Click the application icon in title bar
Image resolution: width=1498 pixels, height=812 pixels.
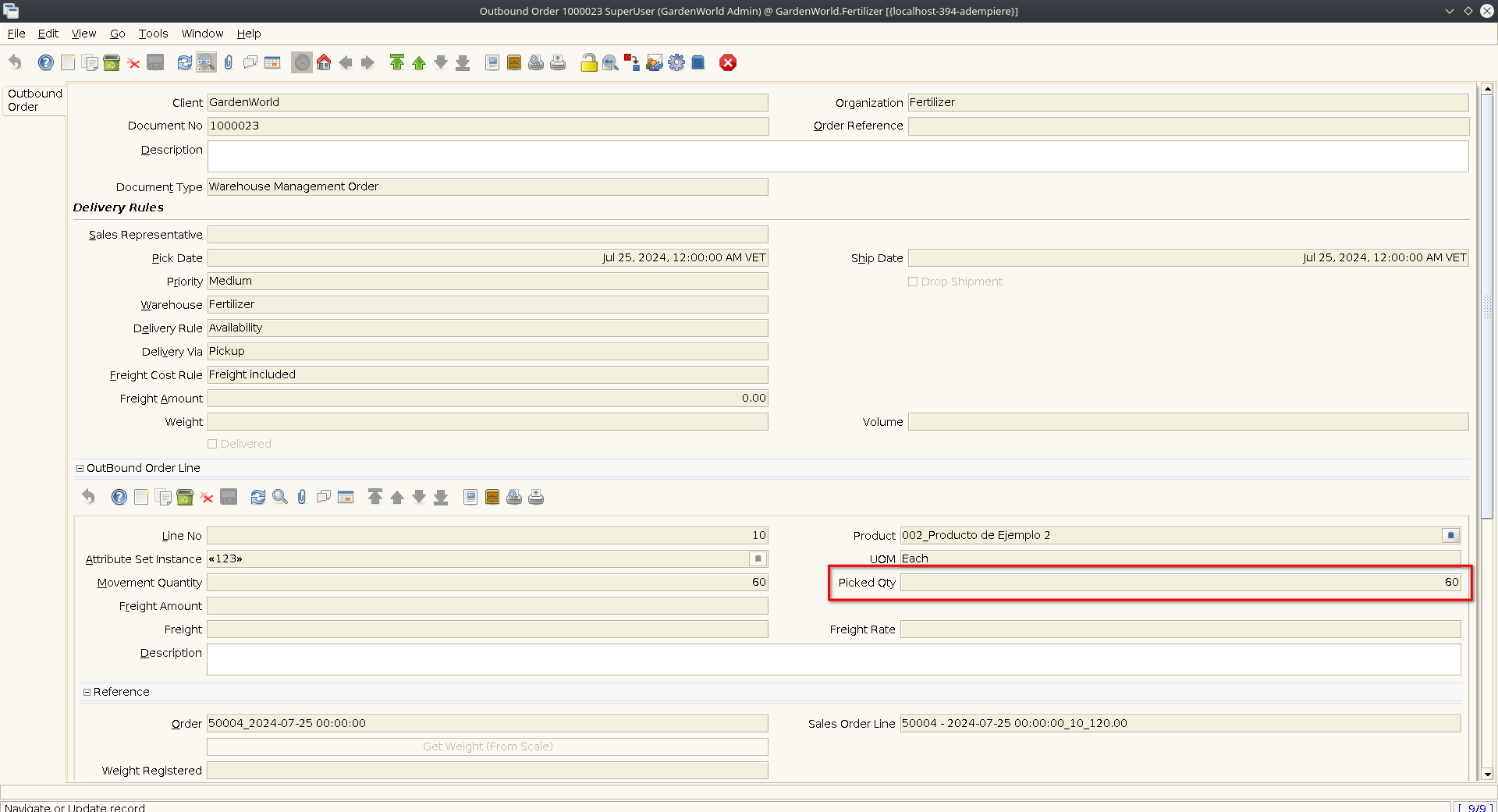11,11
